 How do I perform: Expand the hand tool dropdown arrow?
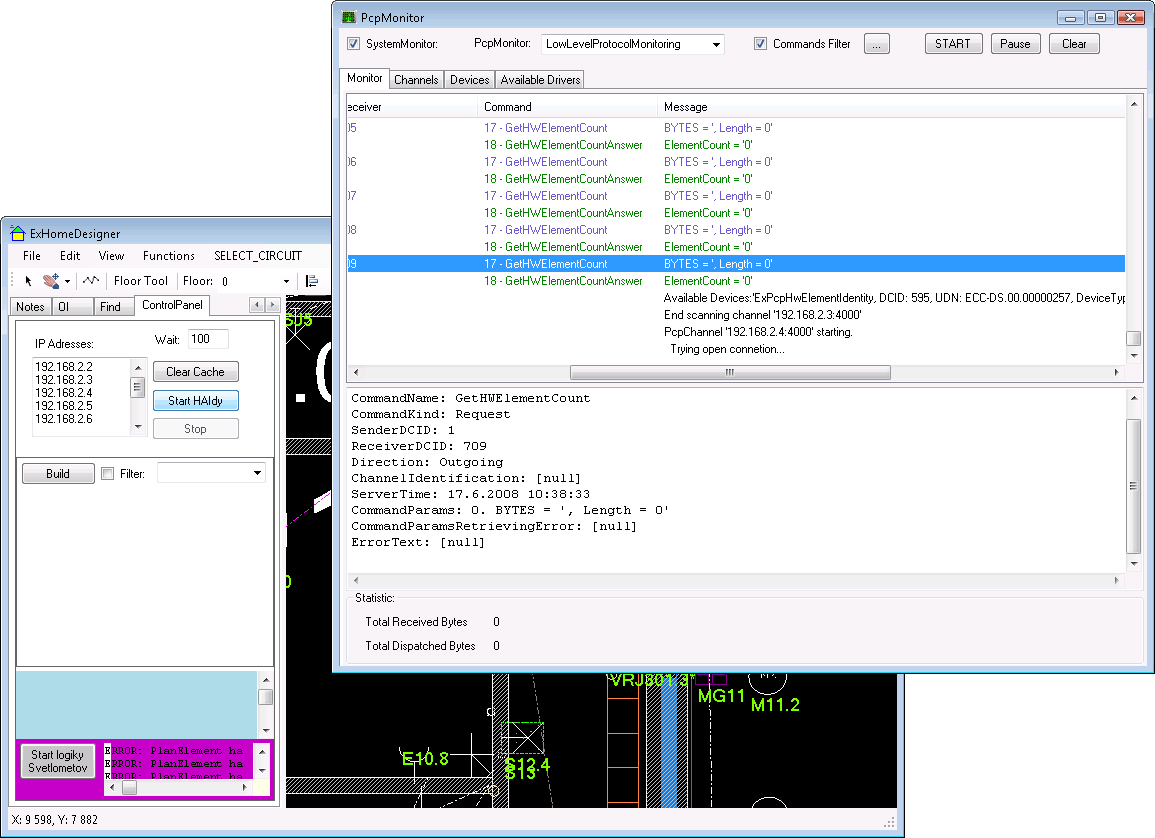[x=67, y=281]
